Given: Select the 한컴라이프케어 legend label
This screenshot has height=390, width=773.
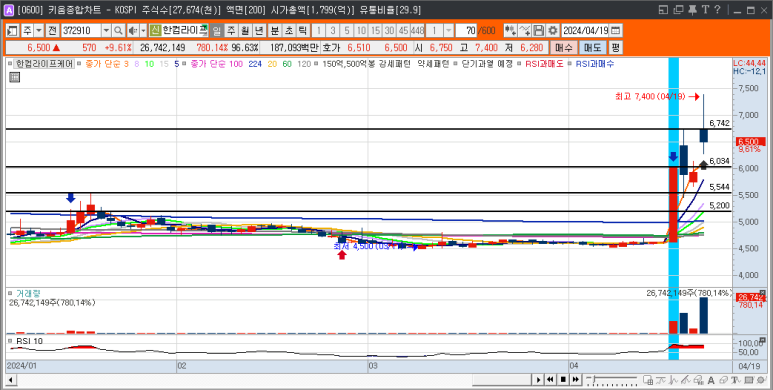Looking at the screenshot, I should tap(44, 64).
